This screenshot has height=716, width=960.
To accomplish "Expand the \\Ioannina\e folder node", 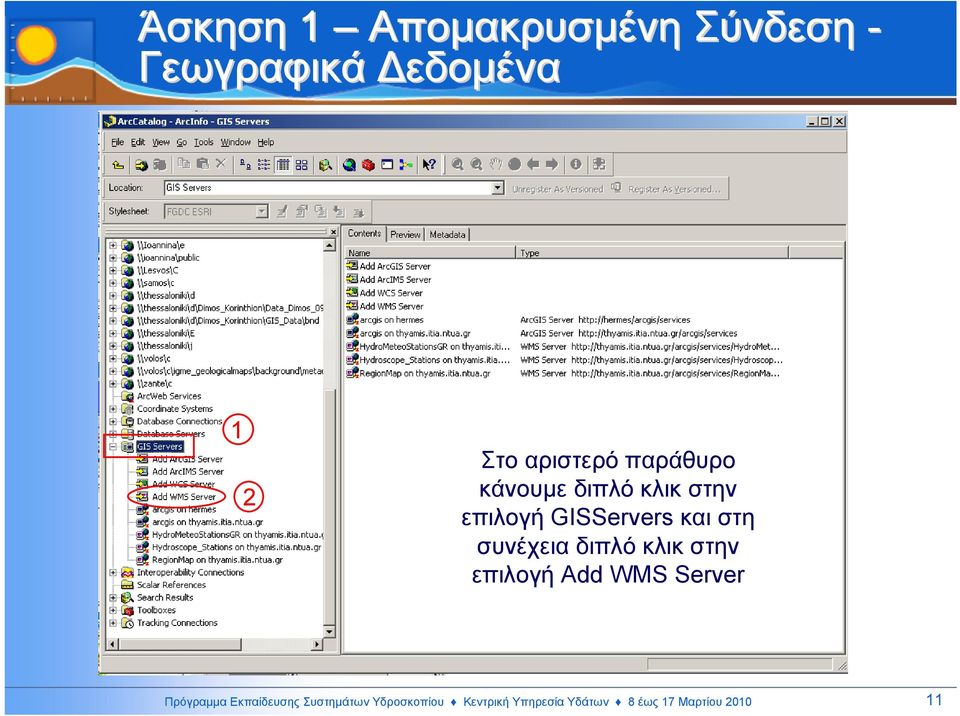I will point(113,245).
